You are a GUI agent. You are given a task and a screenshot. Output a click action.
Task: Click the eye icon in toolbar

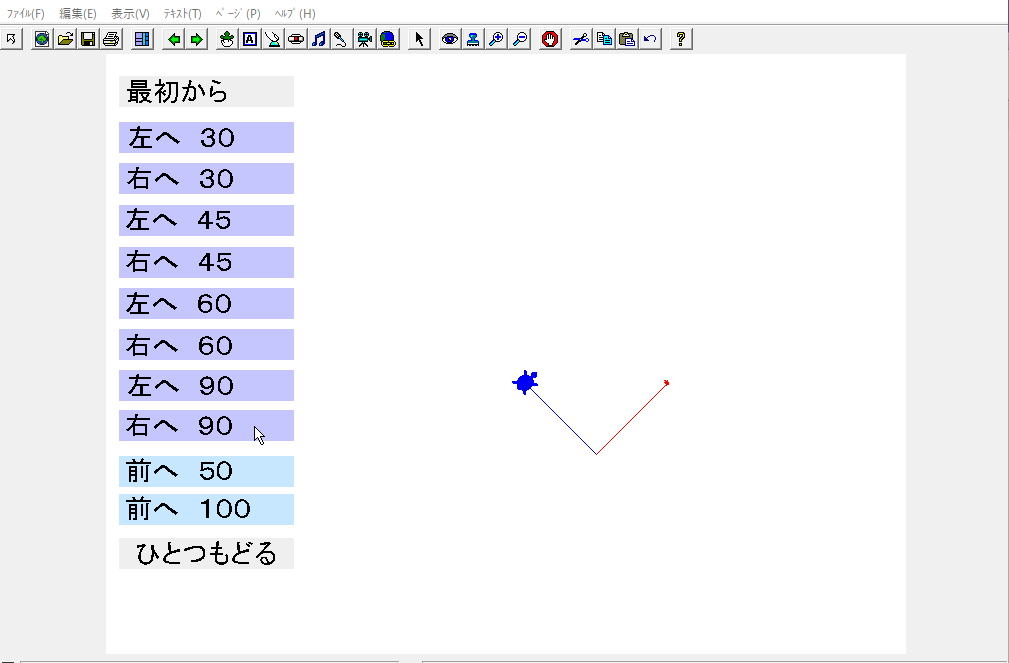[450, 39]
